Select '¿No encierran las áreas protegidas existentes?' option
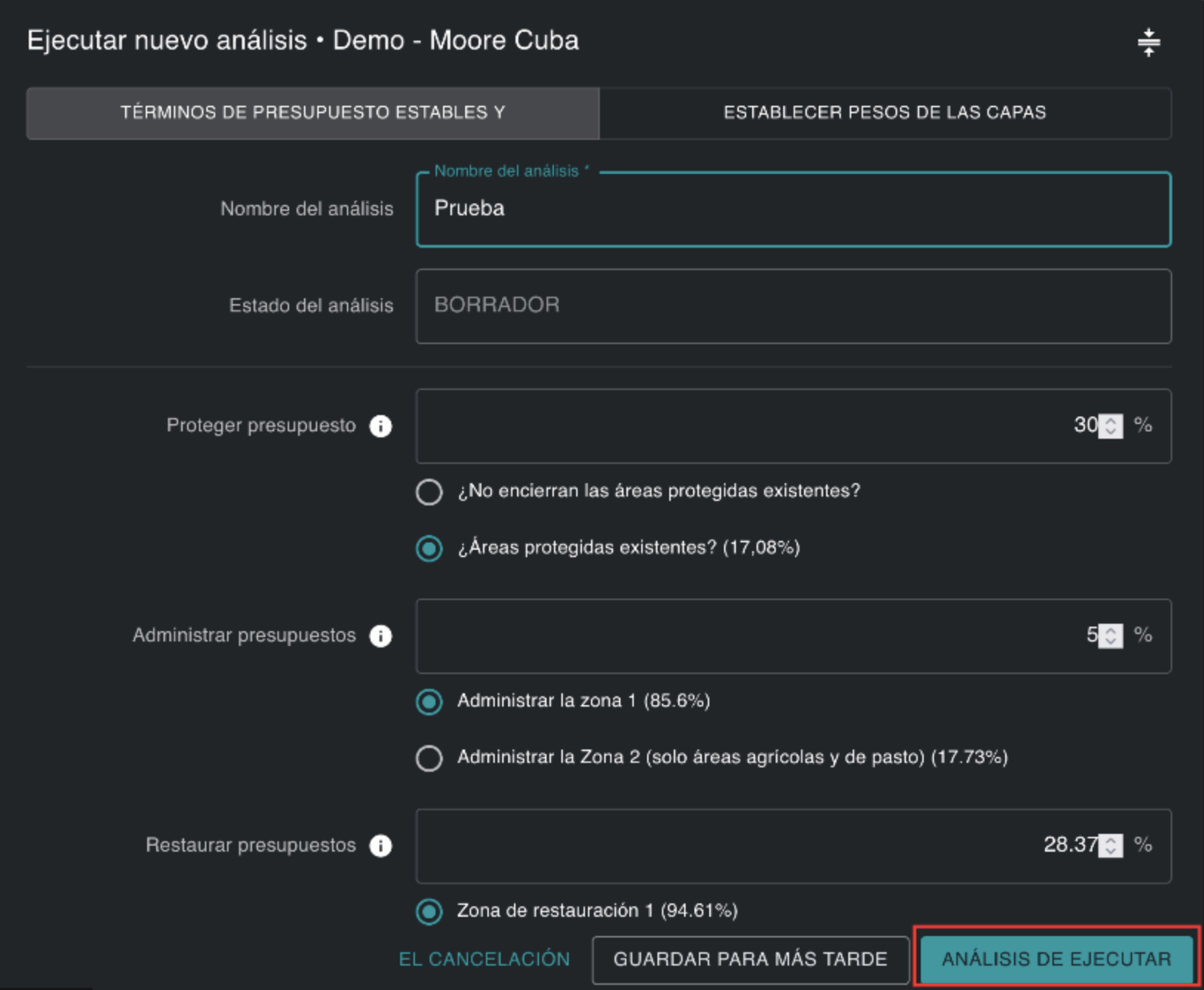 pyautogui.click(x=429, y=492)
